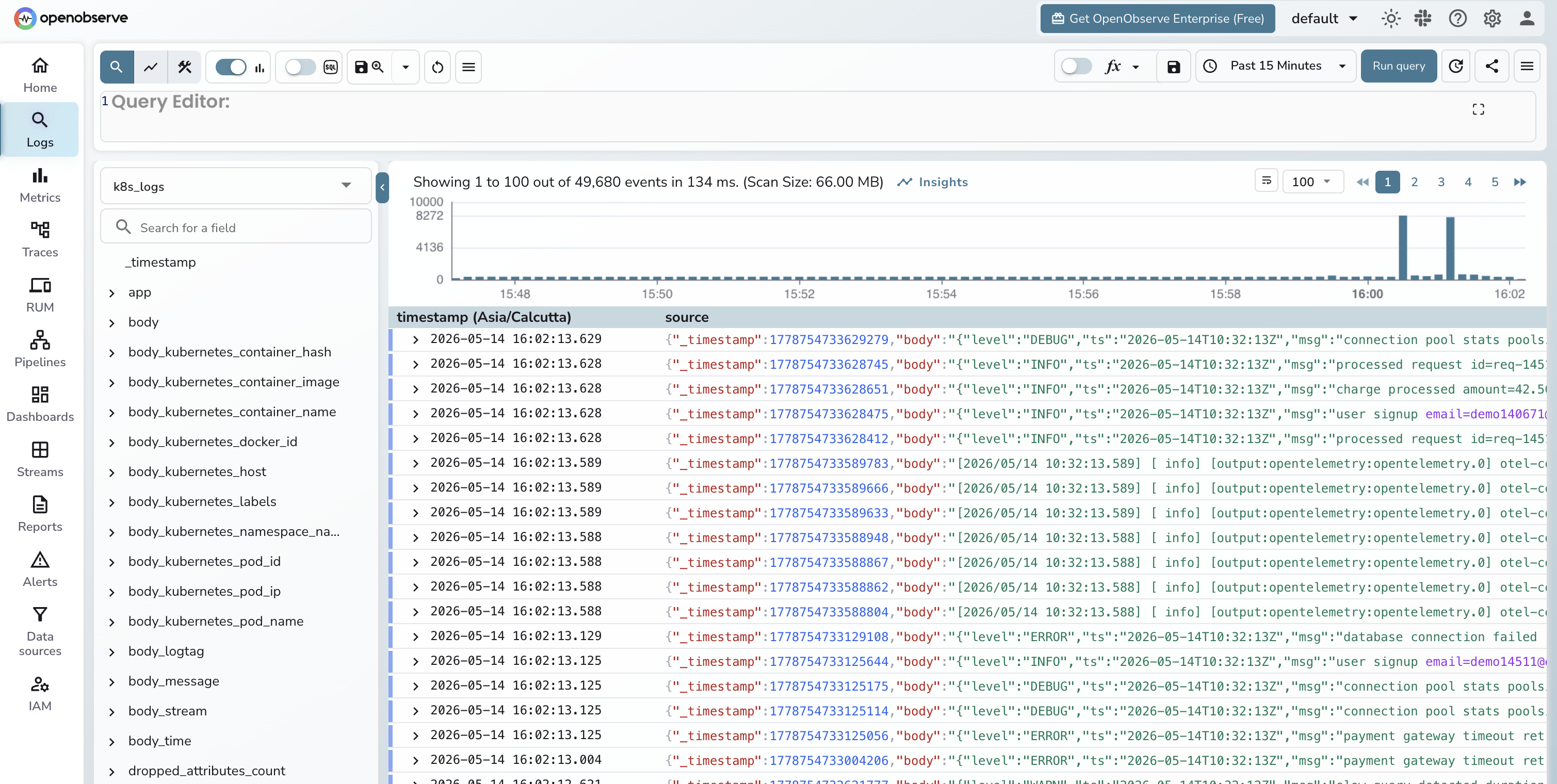Image resolution: width=1557 pixels, height=784 pixels.
Task: Collapse the fields panel with the arrow handle
Action: coord(382,187)
